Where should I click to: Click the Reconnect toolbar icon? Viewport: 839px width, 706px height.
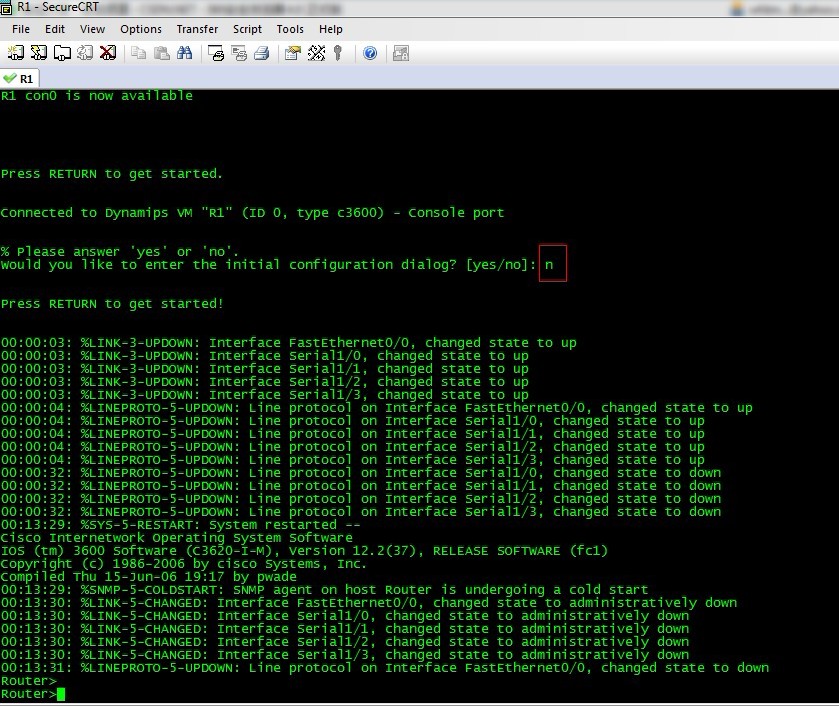coord(85,53)
